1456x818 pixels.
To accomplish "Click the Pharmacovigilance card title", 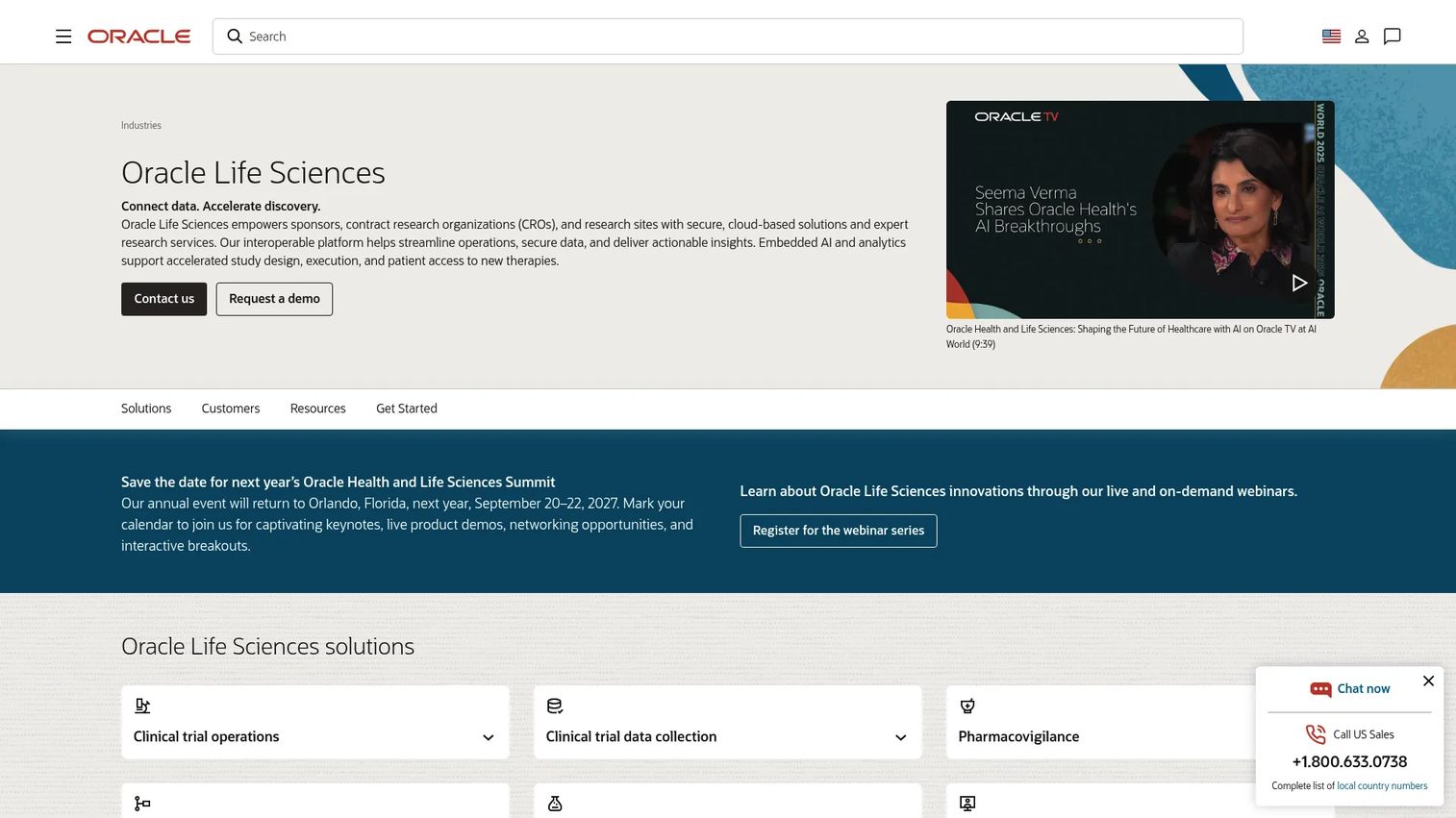I will click(1018, 736).
